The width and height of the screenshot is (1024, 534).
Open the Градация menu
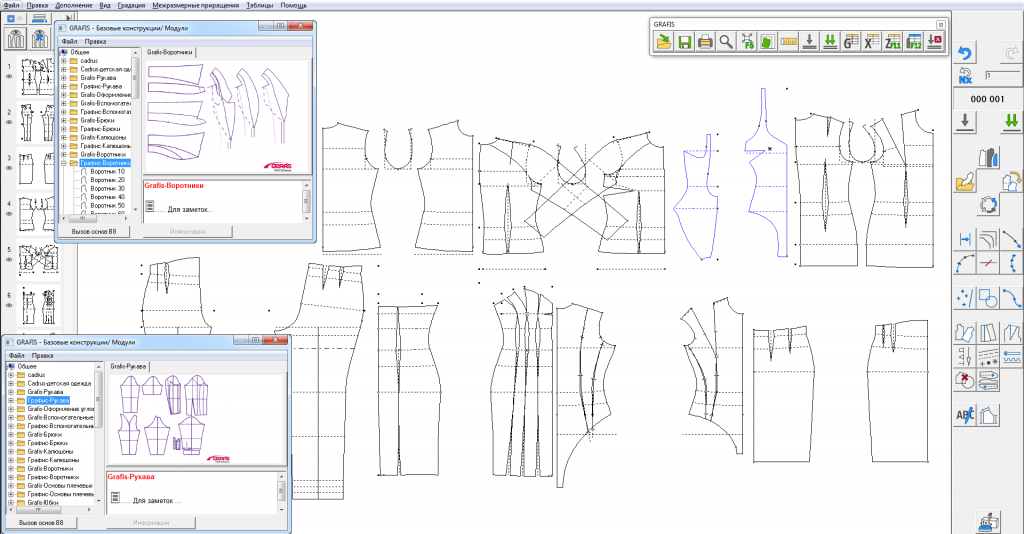point(131,5)
